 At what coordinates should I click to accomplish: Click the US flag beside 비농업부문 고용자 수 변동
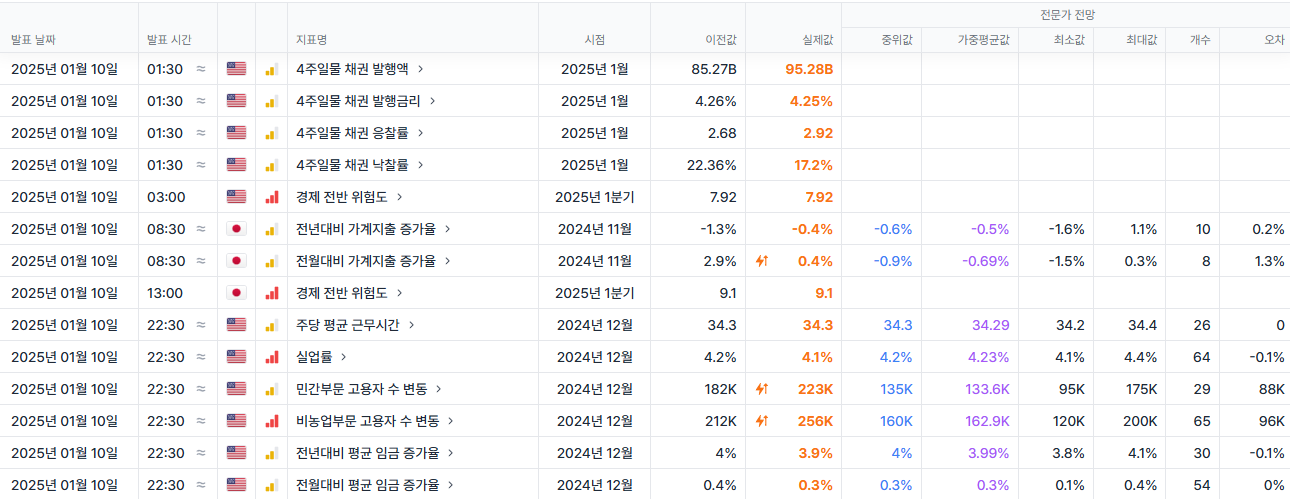tap(236, 421)
